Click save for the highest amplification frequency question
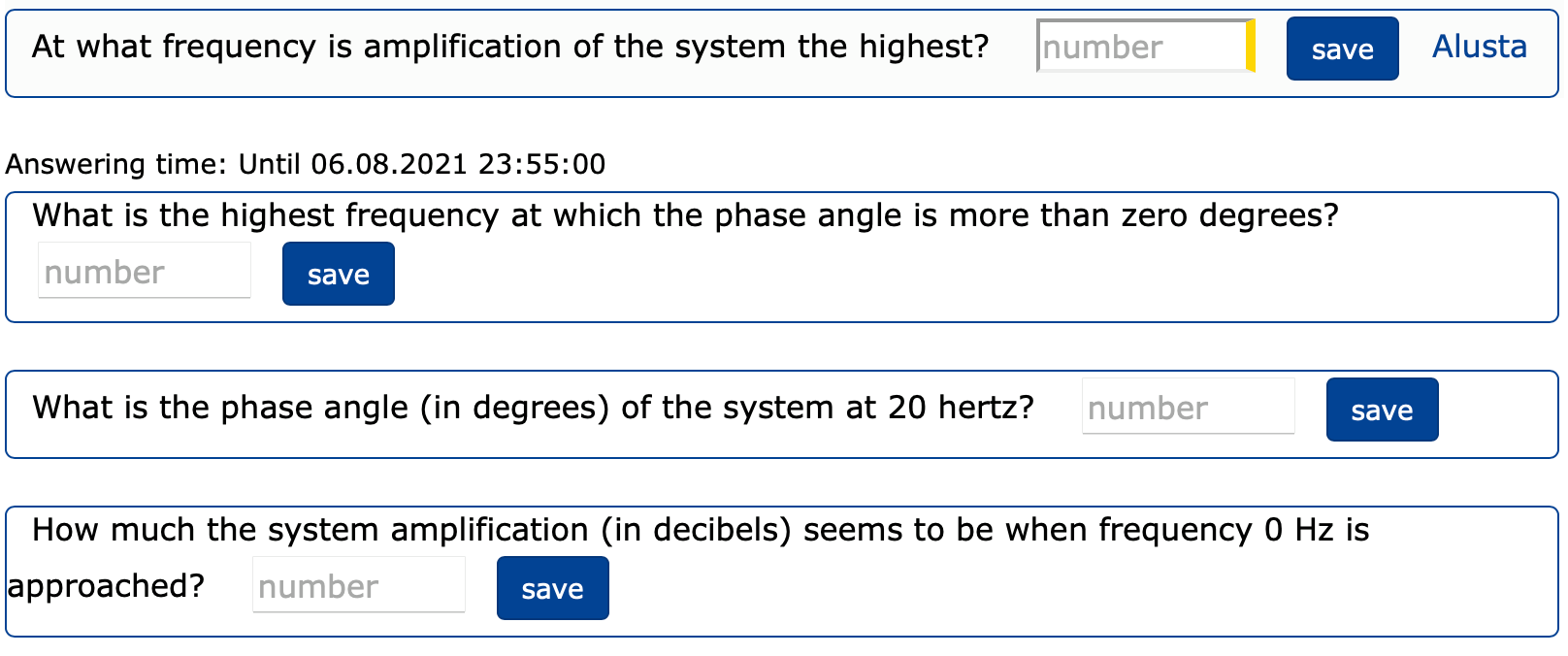This screenshot has height=656, width=1568. 1342,49
